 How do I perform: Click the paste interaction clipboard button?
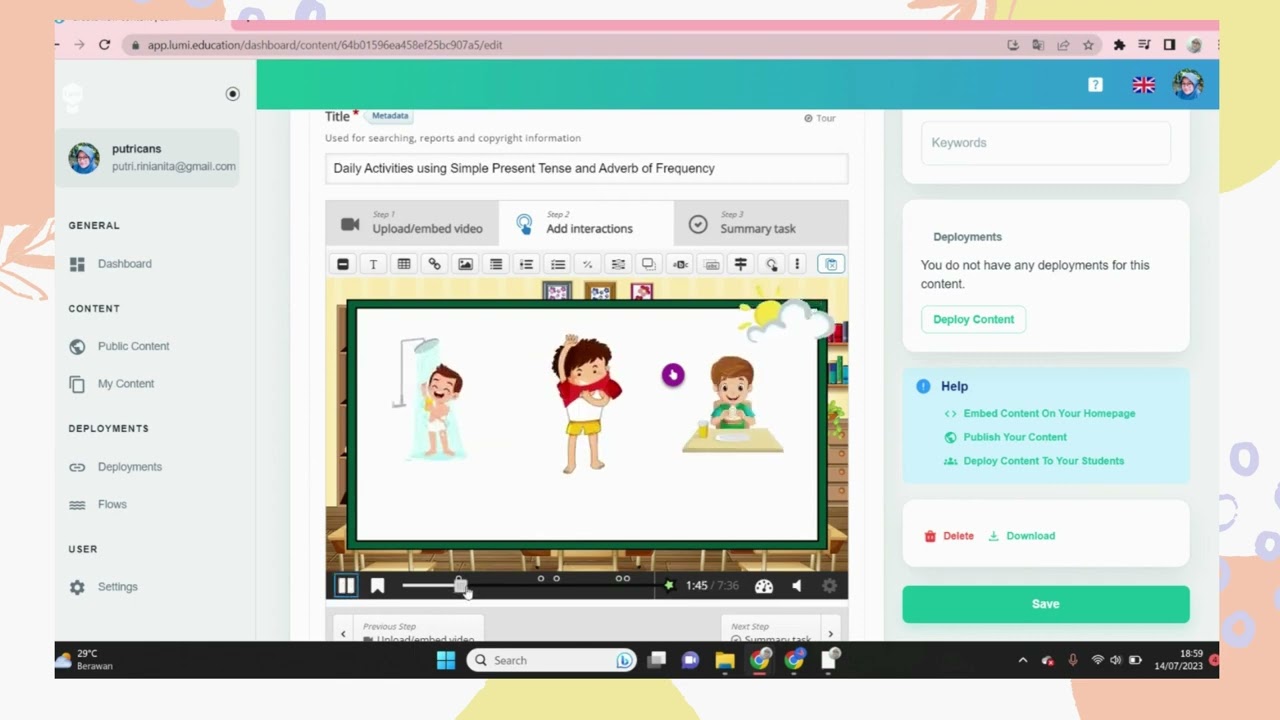[x=830, y=264]
